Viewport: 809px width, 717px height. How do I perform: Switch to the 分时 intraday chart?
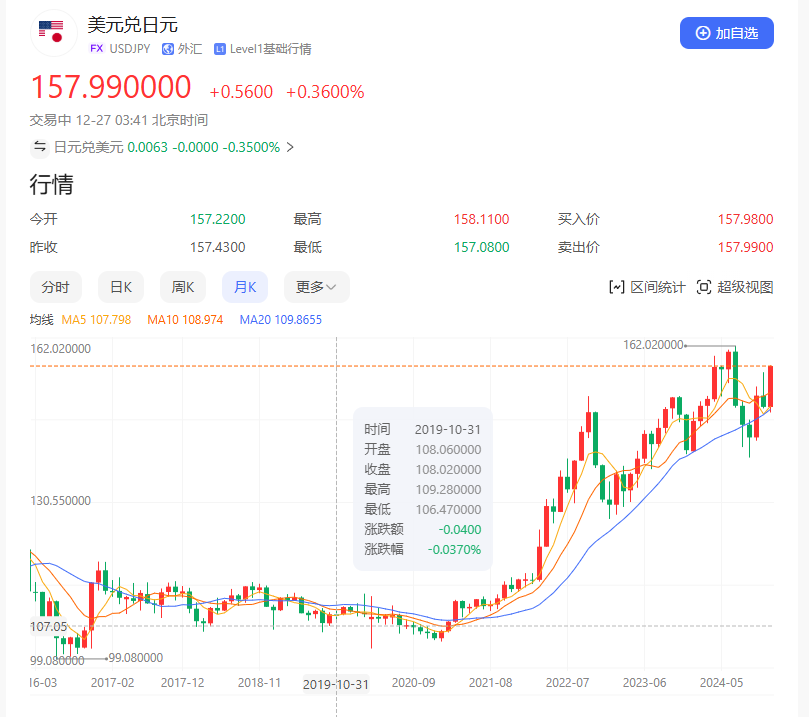(56, 287)
